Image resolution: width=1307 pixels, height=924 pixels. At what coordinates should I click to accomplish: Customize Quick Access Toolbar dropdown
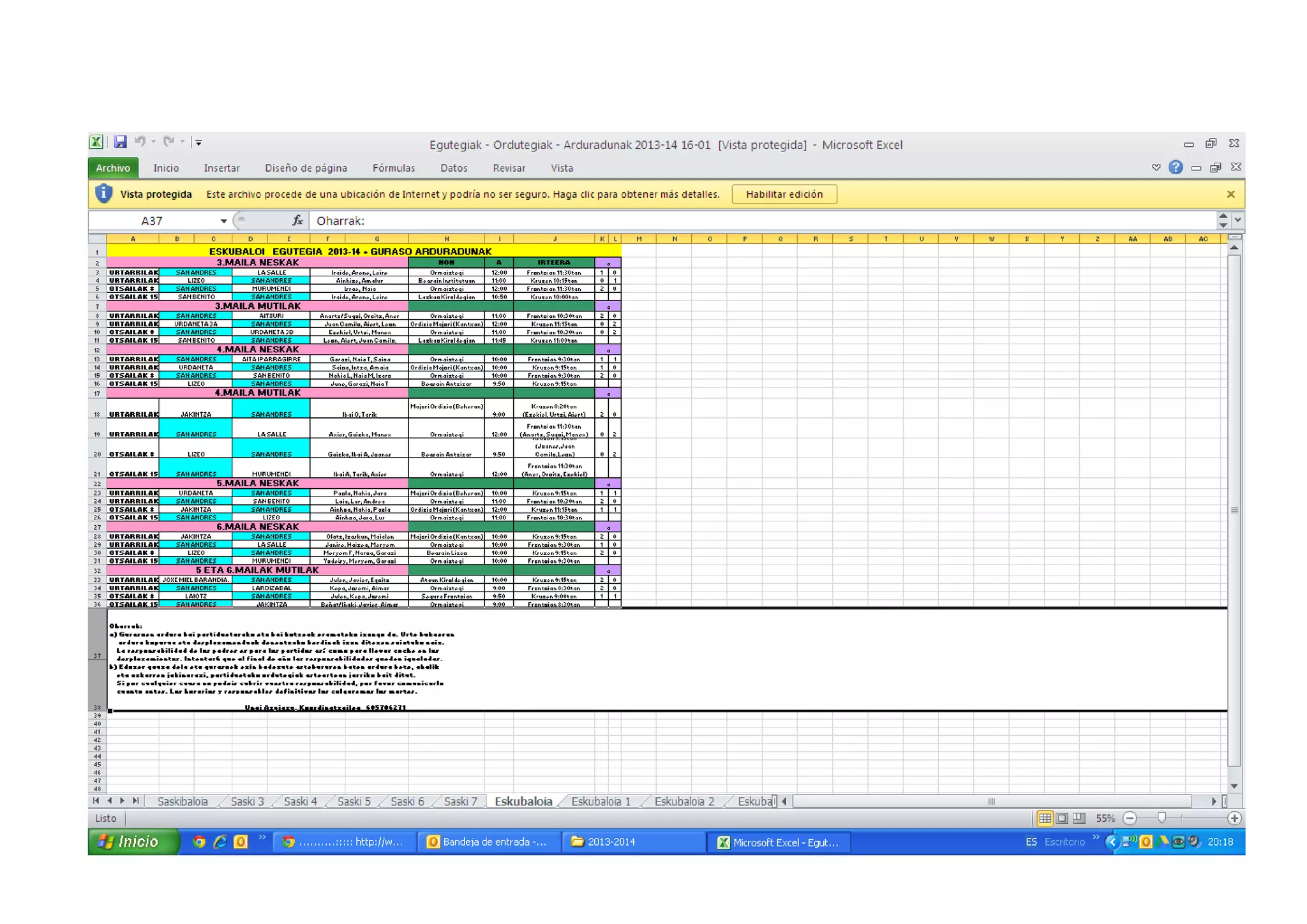click(198, 143)
